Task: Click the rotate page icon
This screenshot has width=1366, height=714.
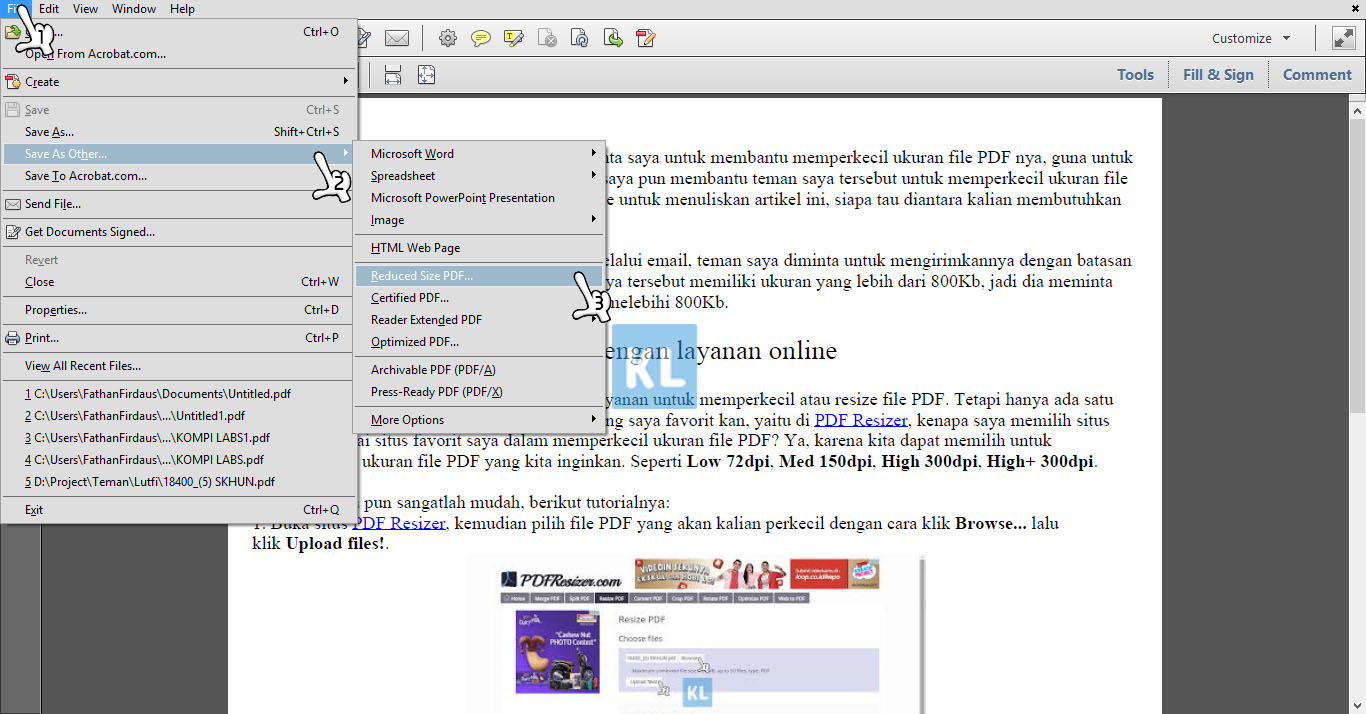Action: 580,39
